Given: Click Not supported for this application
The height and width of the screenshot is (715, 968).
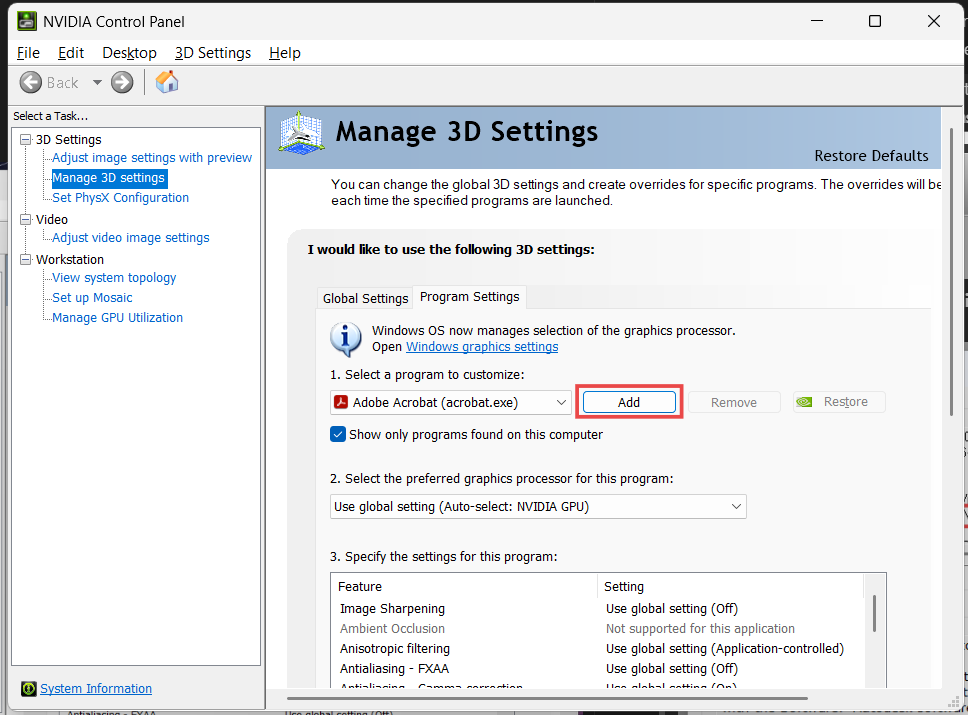Looking at the screenshot, I should [700, 629].
